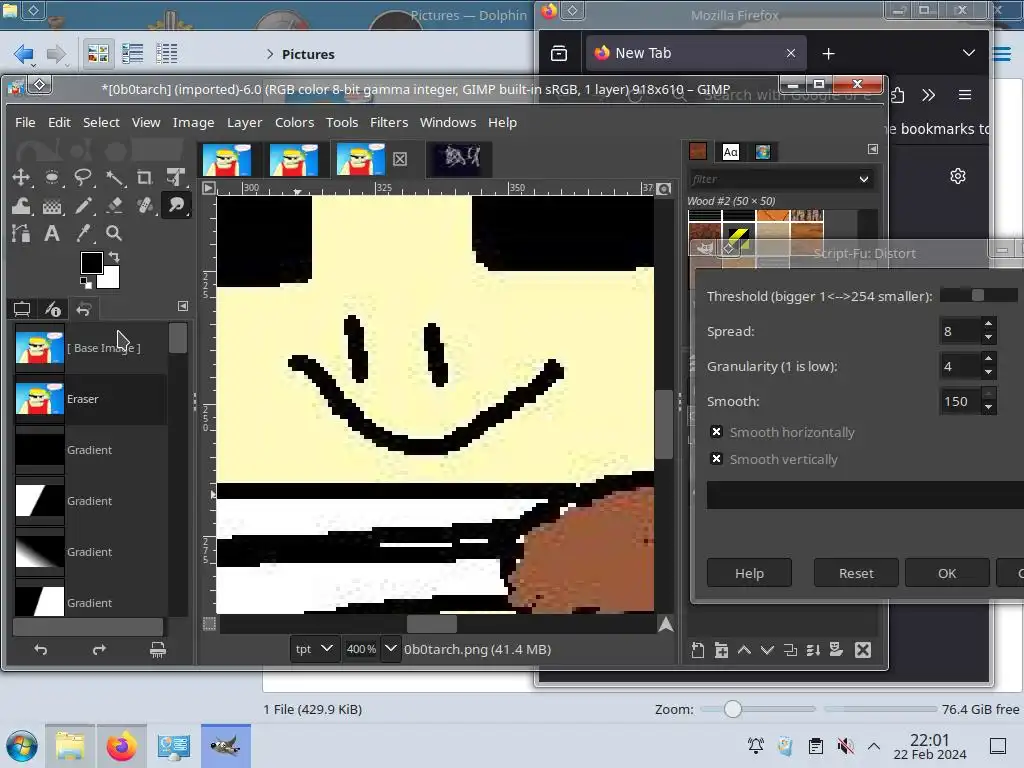1024x768 pixels.
Task: Select the Warp Transform tool
Action: [21, 206]
